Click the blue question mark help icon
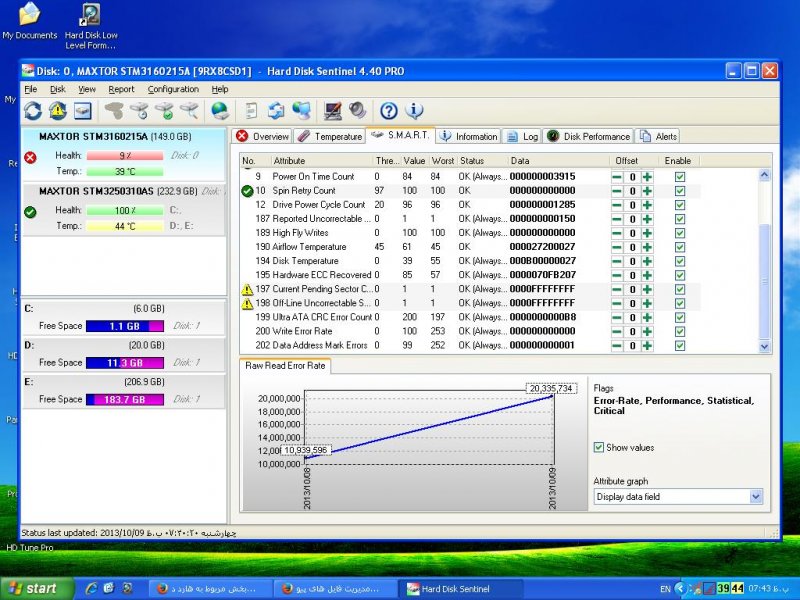Viewport: 800px width, 600px height. tap(389, 111)
